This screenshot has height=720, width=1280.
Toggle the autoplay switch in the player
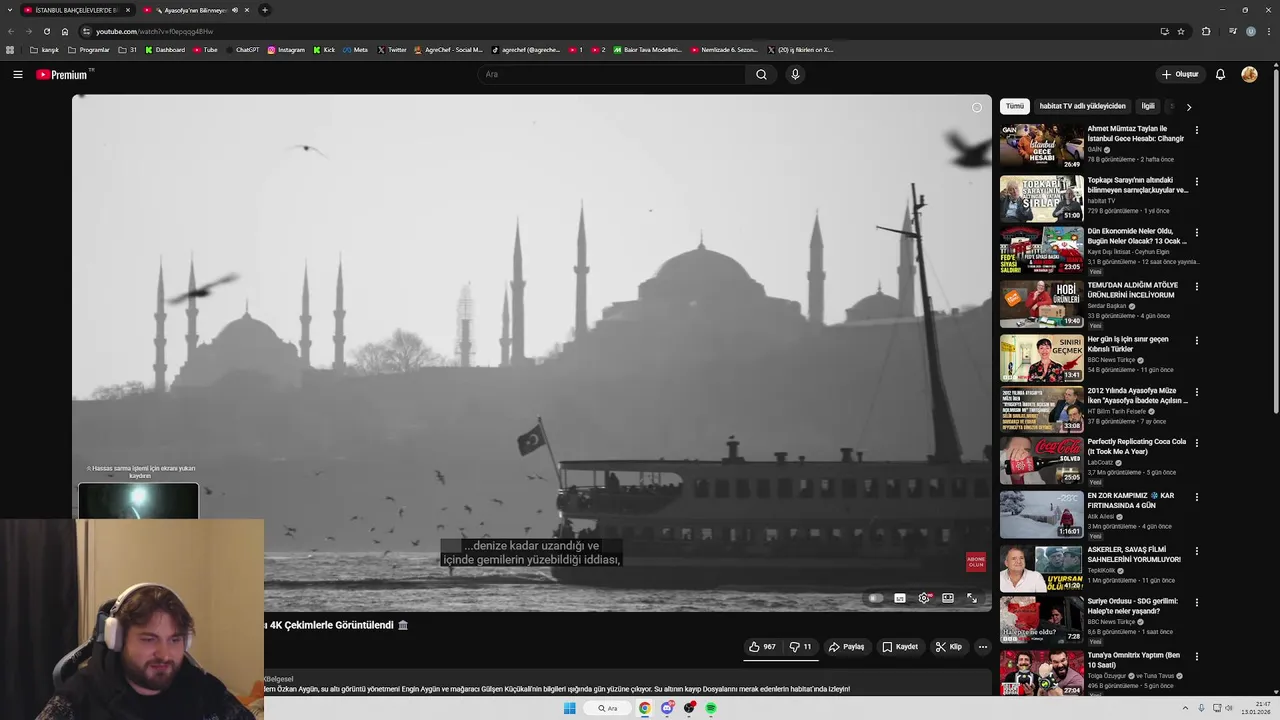click(876, 598)
